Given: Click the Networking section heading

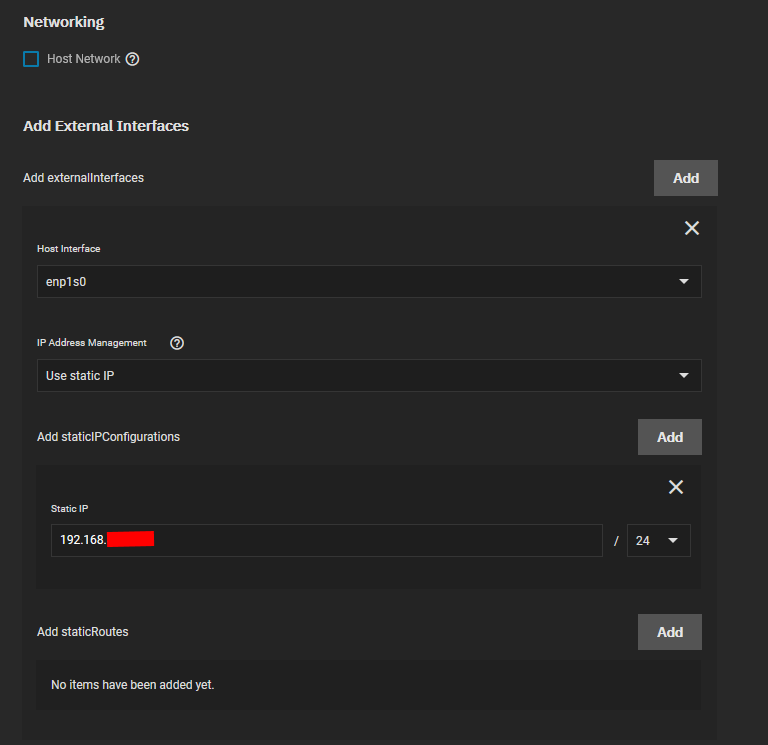Looking at the screenshot, I should [x=64, y=22].
